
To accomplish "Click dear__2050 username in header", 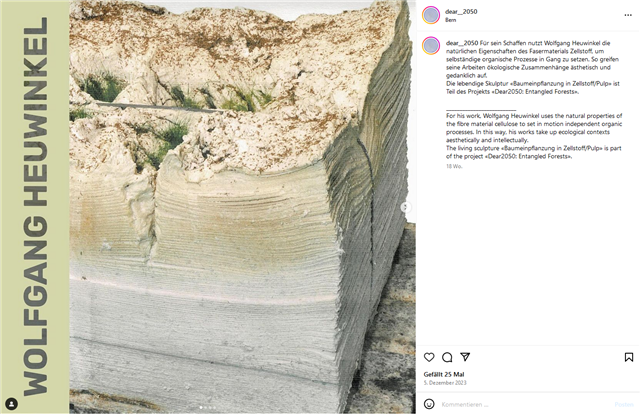I will coord(461,11).
